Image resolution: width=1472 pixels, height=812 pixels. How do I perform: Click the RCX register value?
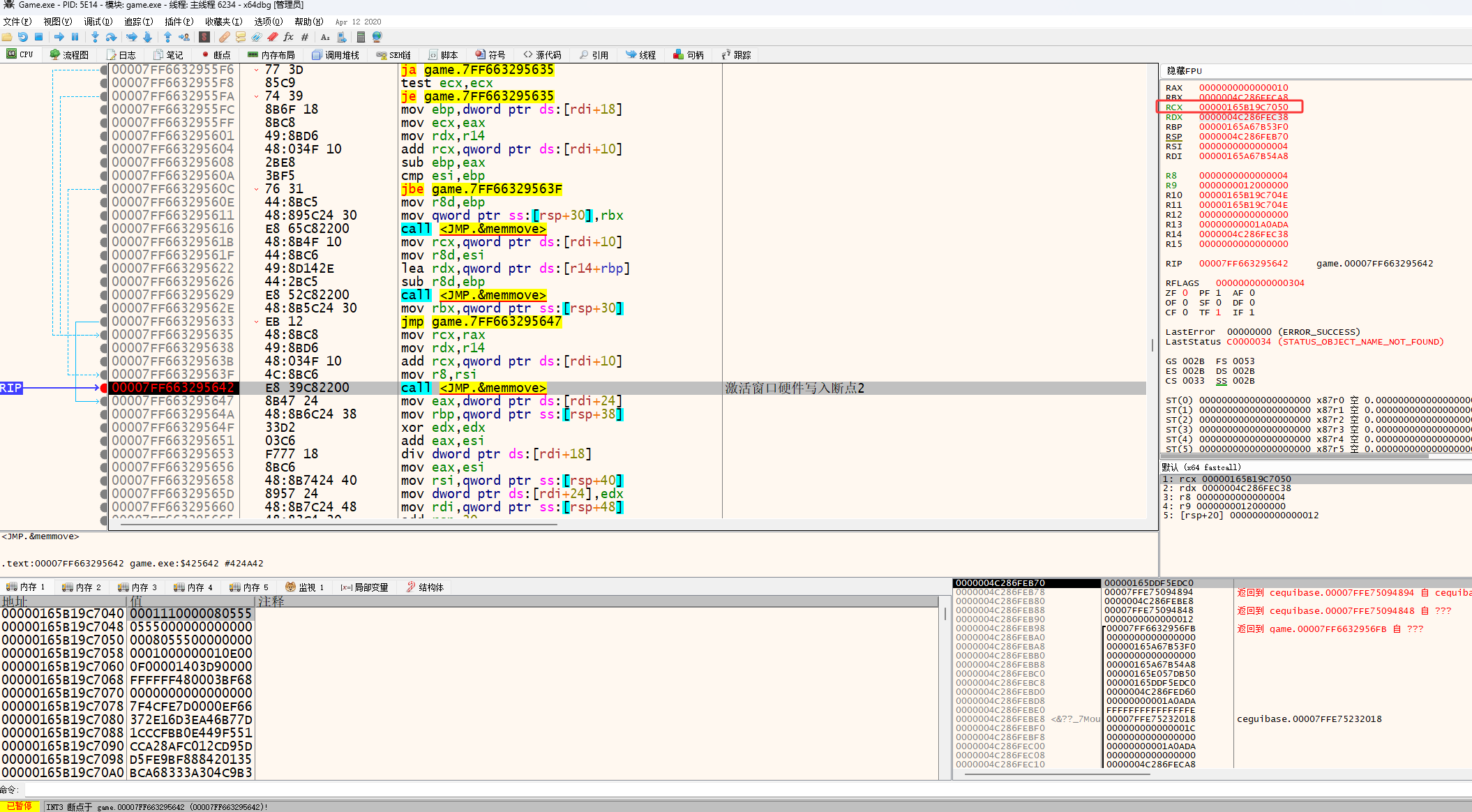(1243, 107)
